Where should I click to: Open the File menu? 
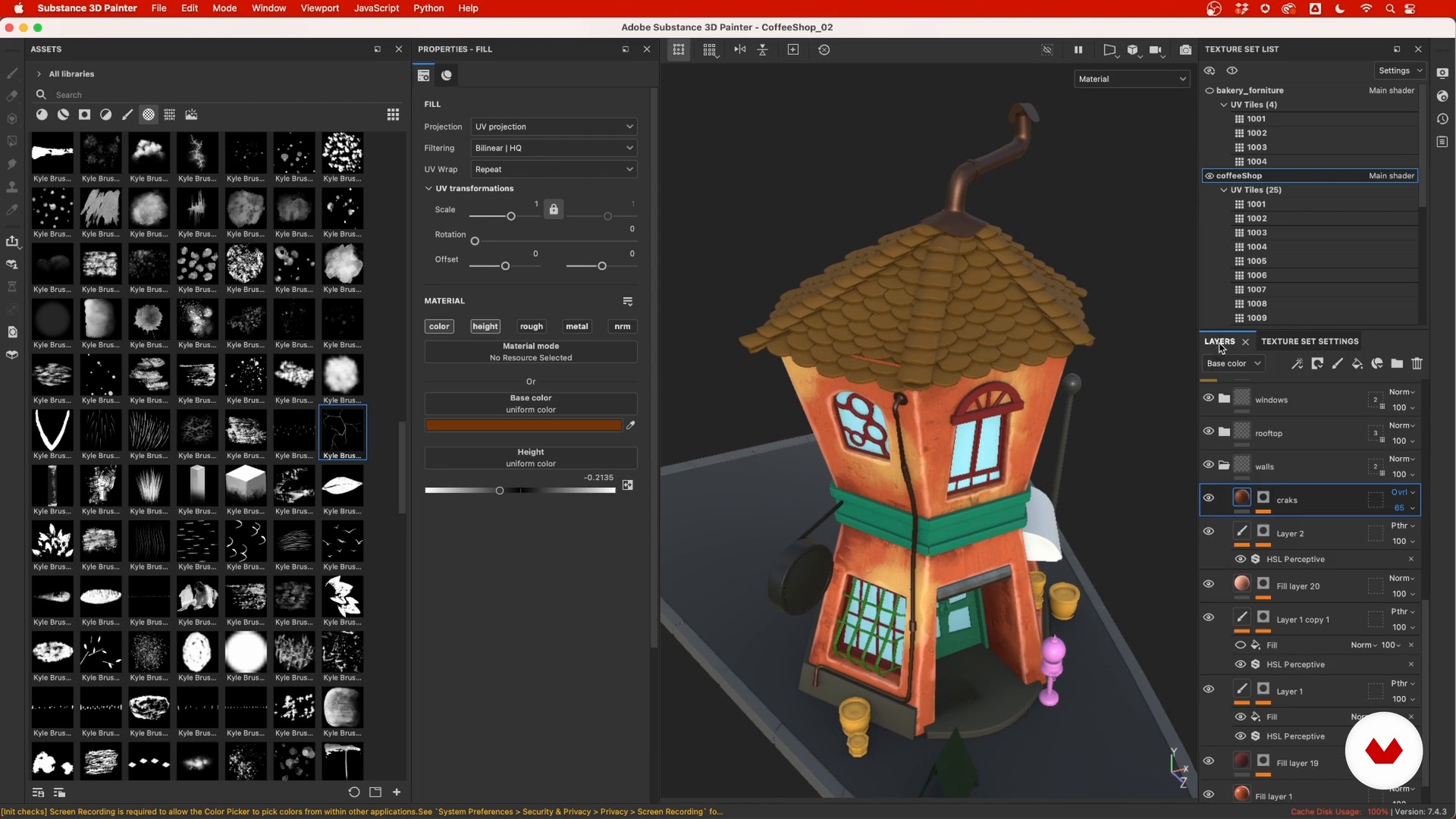pyautogui.click(x=158, y=8)
